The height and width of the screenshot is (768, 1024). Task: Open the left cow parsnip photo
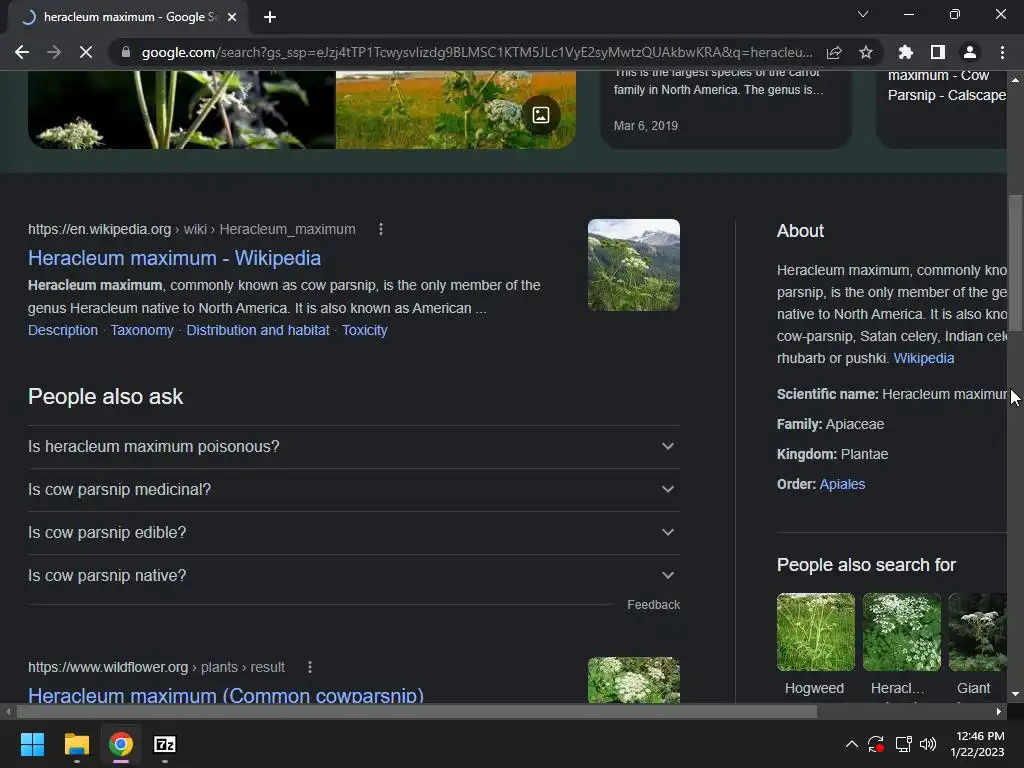click(x=182, y=109)
